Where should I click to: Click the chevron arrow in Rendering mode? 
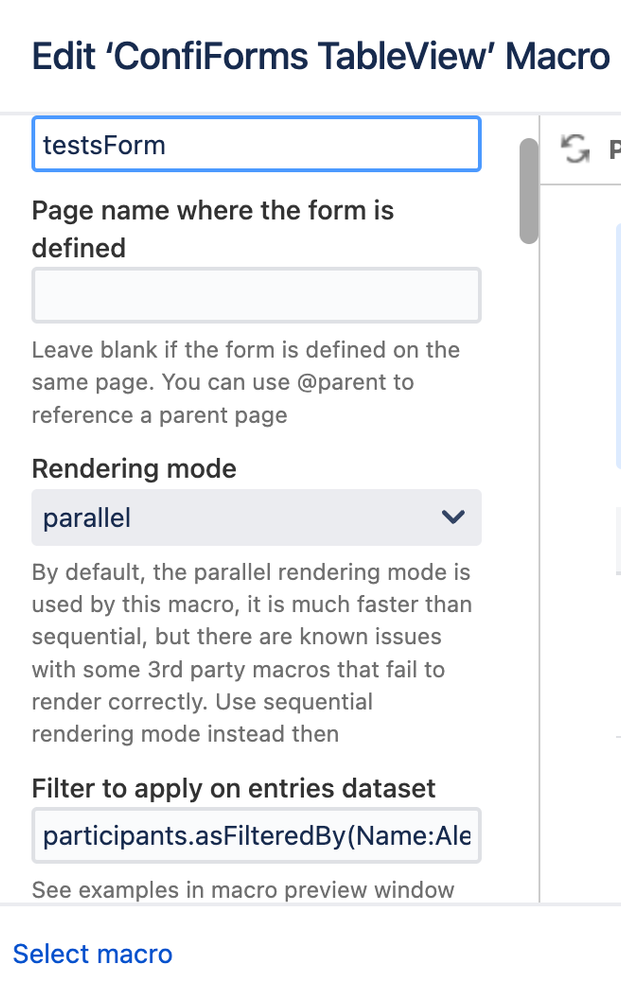tap(453, 517)
